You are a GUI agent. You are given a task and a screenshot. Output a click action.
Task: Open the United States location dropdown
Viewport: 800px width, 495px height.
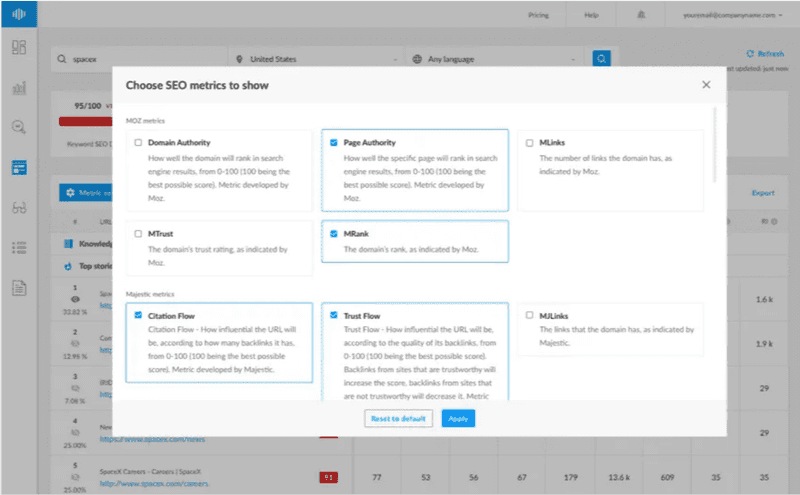pyautogui.click(x=316, y=59)
